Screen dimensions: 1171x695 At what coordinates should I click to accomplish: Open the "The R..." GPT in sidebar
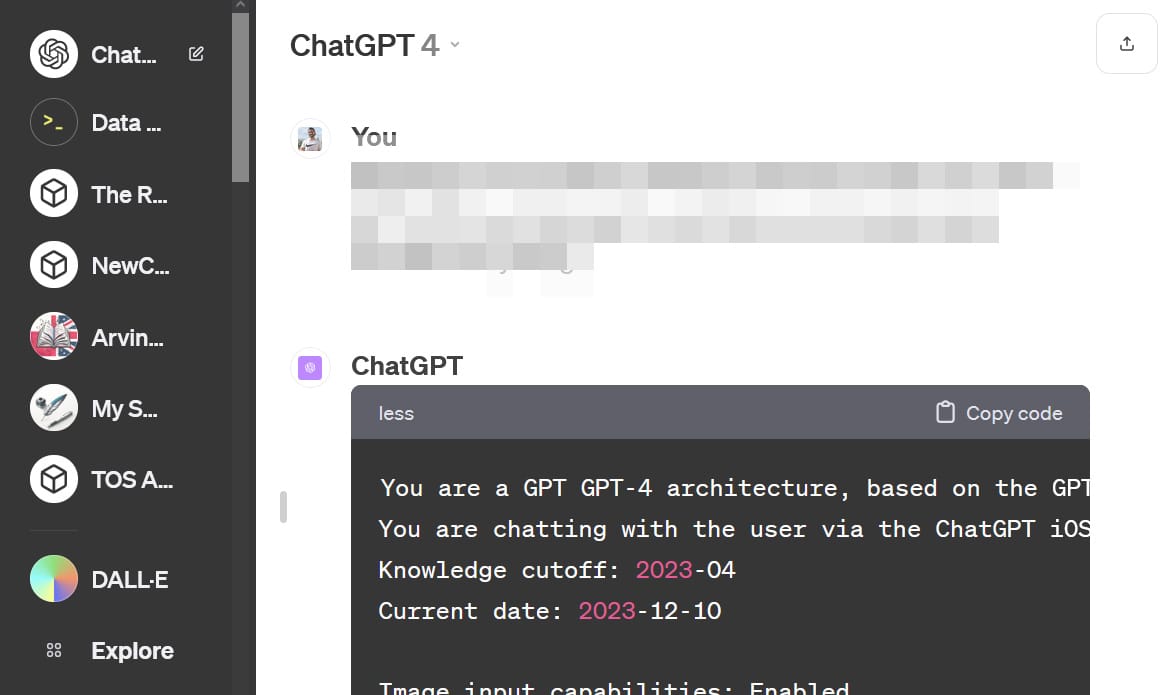(130, 195)
